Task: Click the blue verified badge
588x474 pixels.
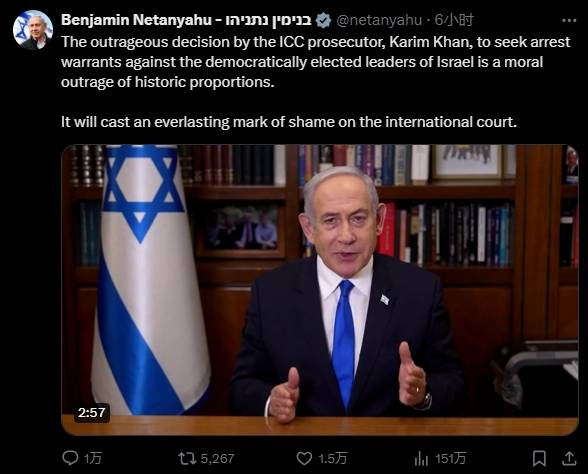Action: pyautogui.click(x=323, y=20)
